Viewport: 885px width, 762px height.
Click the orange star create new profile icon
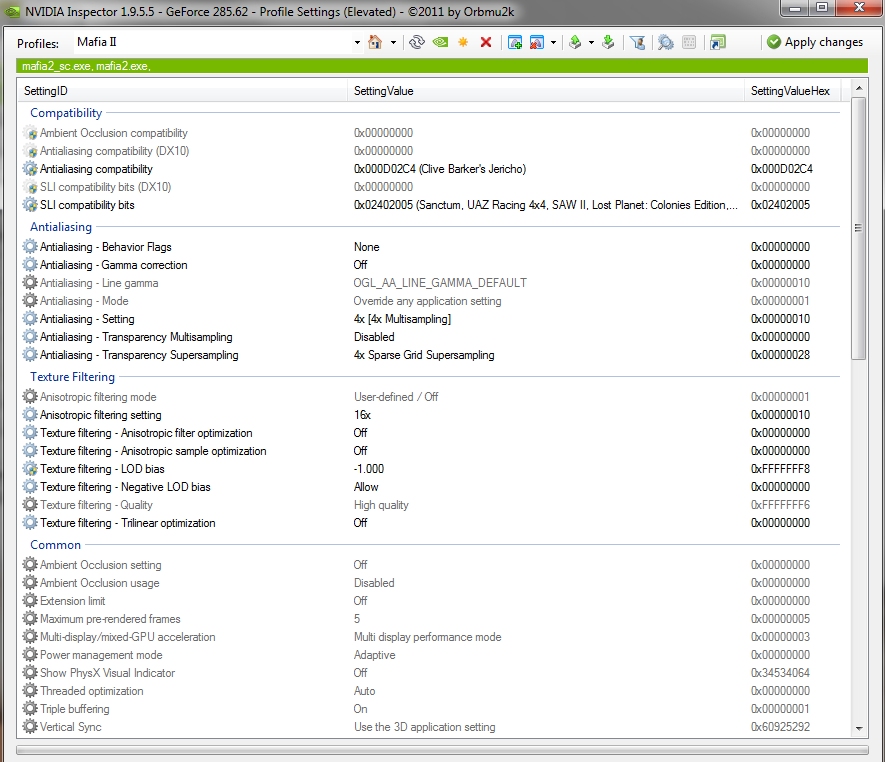coord(463,42)
